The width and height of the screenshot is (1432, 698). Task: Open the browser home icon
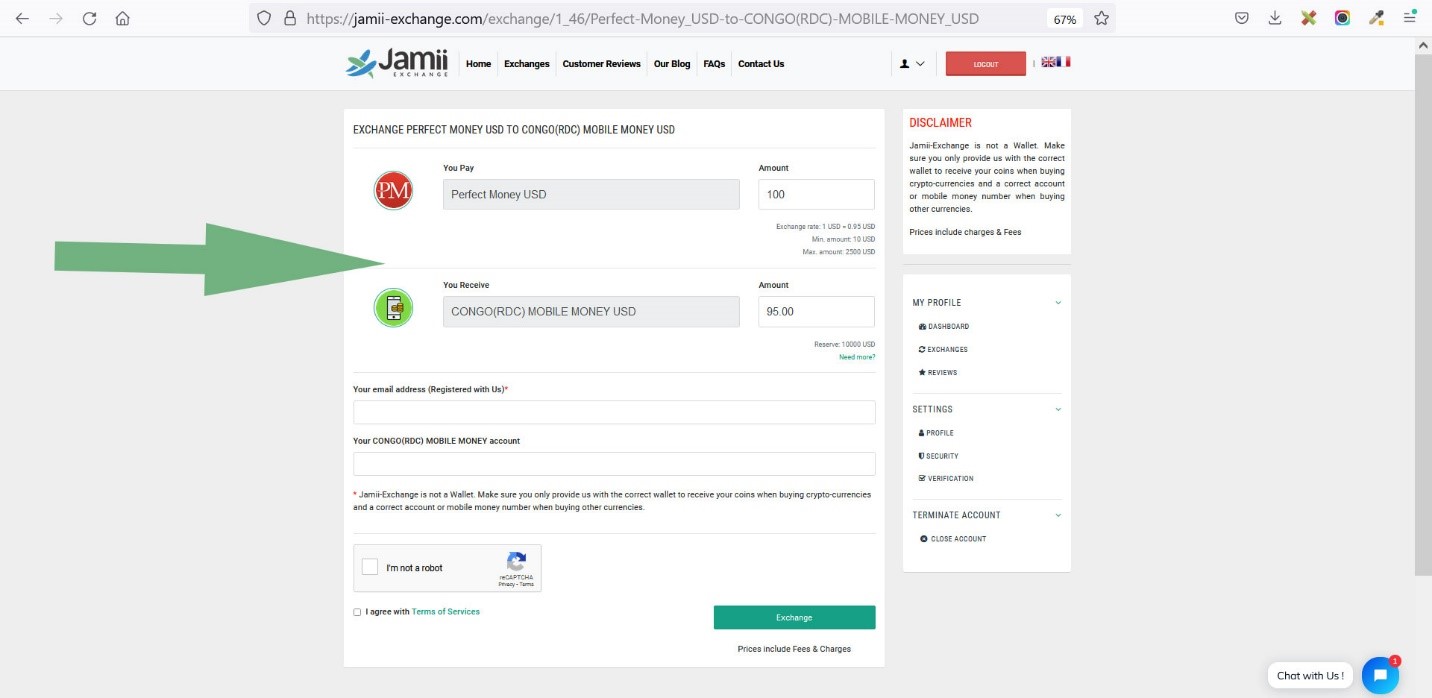point(123,18)
